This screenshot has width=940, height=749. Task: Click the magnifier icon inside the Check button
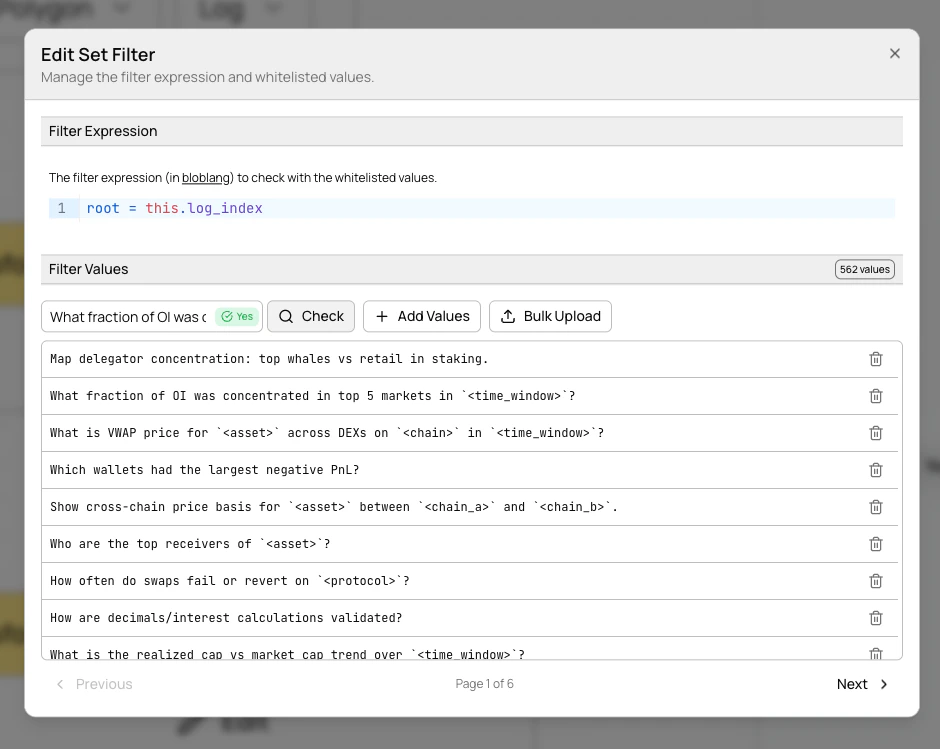[x=285, y=316]
